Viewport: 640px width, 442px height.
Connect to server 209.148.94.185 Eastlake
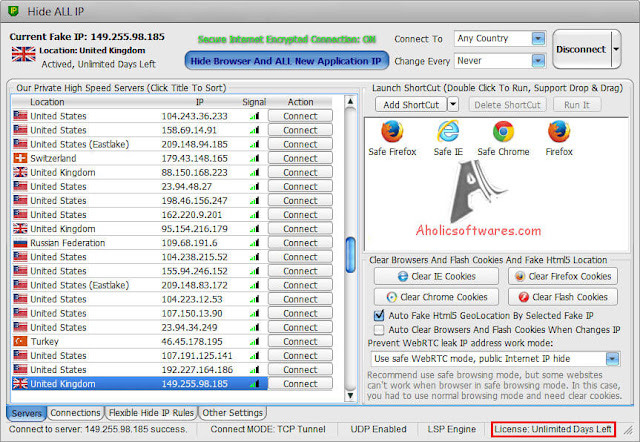coord(300,144)
